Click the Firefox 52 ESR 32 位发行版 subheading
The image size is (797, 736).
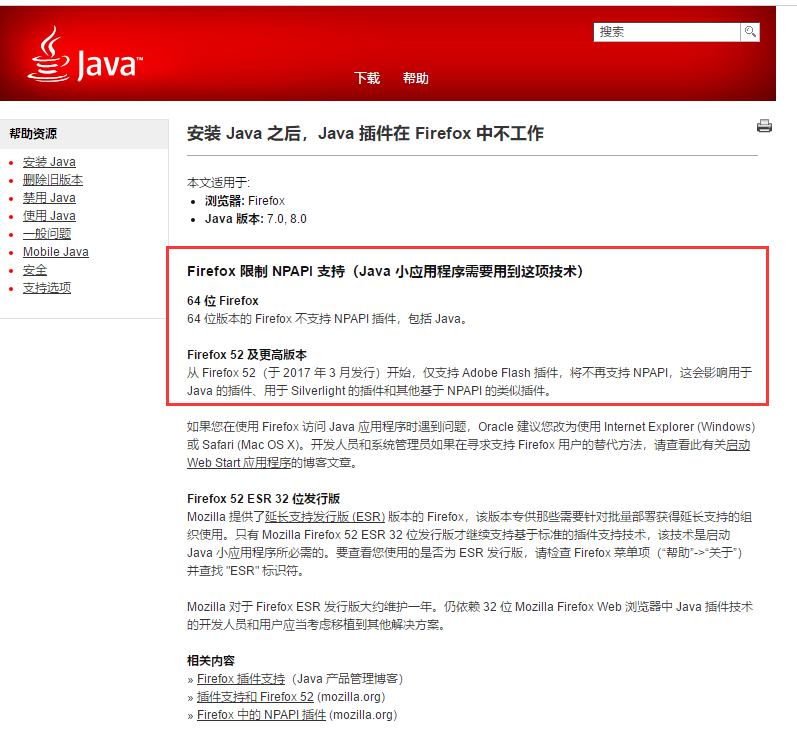tap(263, 499)
